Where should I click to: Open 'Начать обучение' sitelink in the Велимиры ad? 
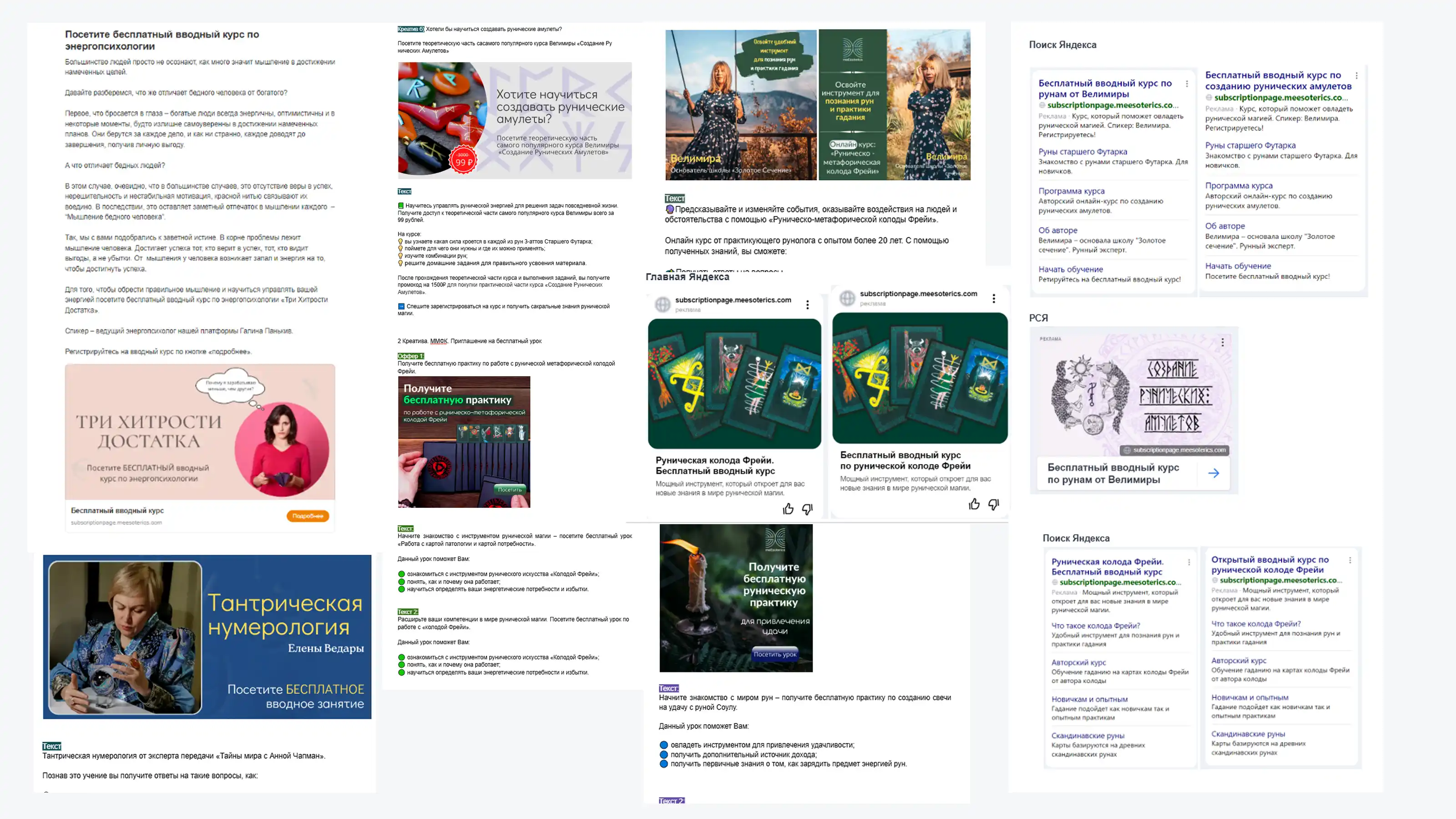pyautogui.click(x=1071, y=270)
